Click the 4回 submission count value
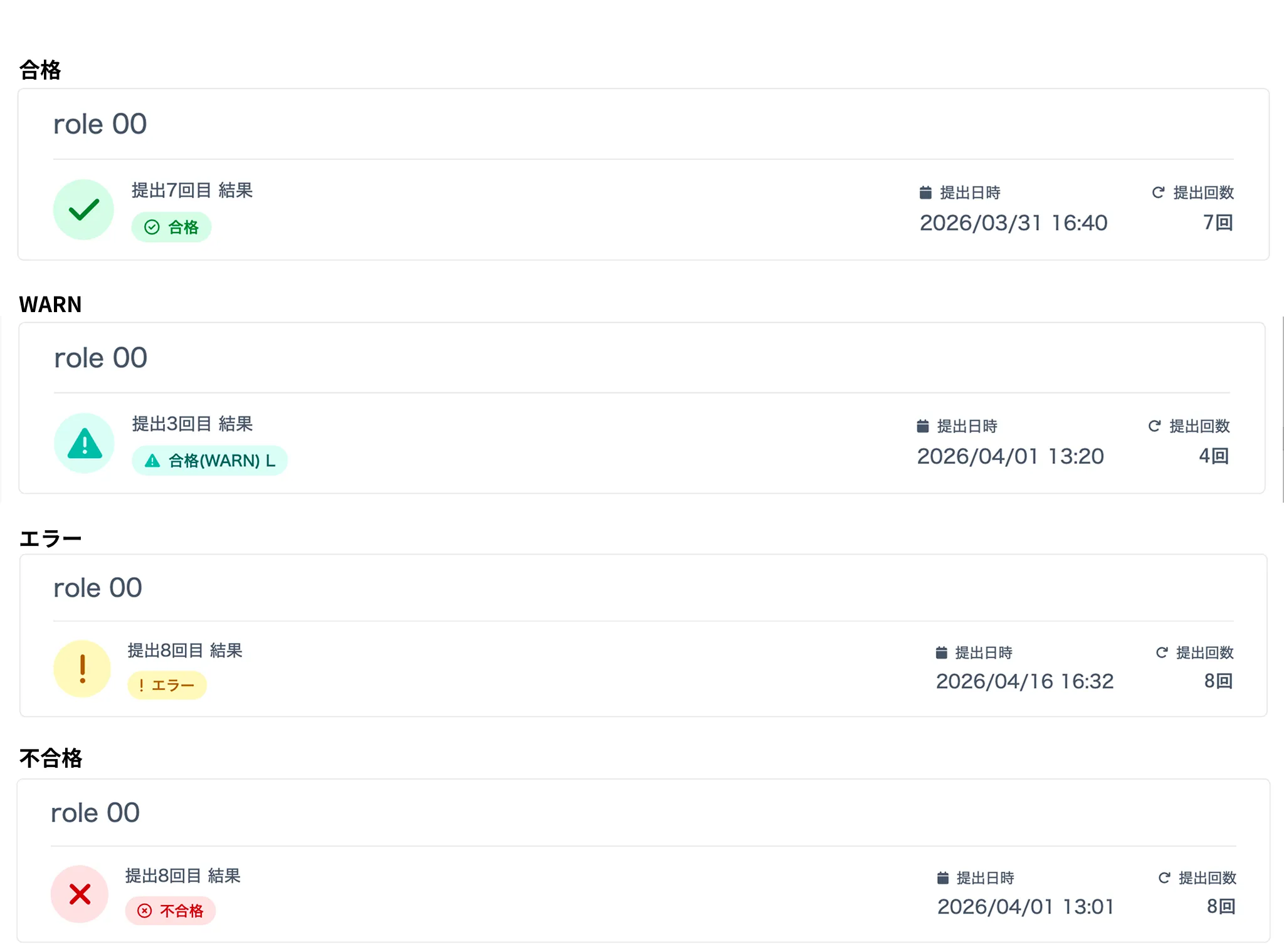The height and width of the screenshot is (952, 1284). click(1213, 456)
